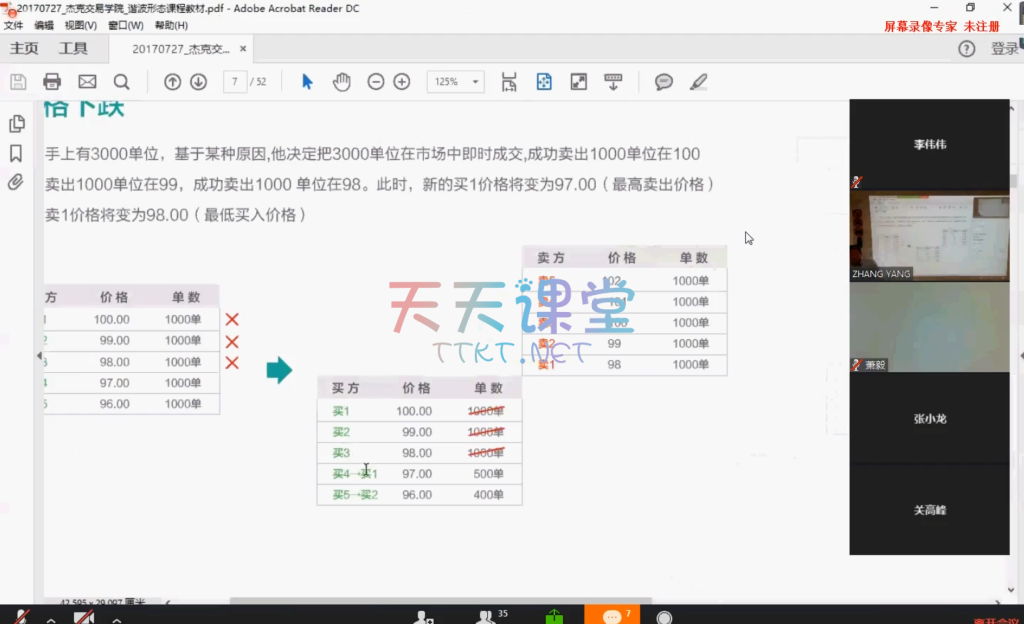1024x624 pixels.
Task: Click the email envelope icon
Action: click(87, 82)
